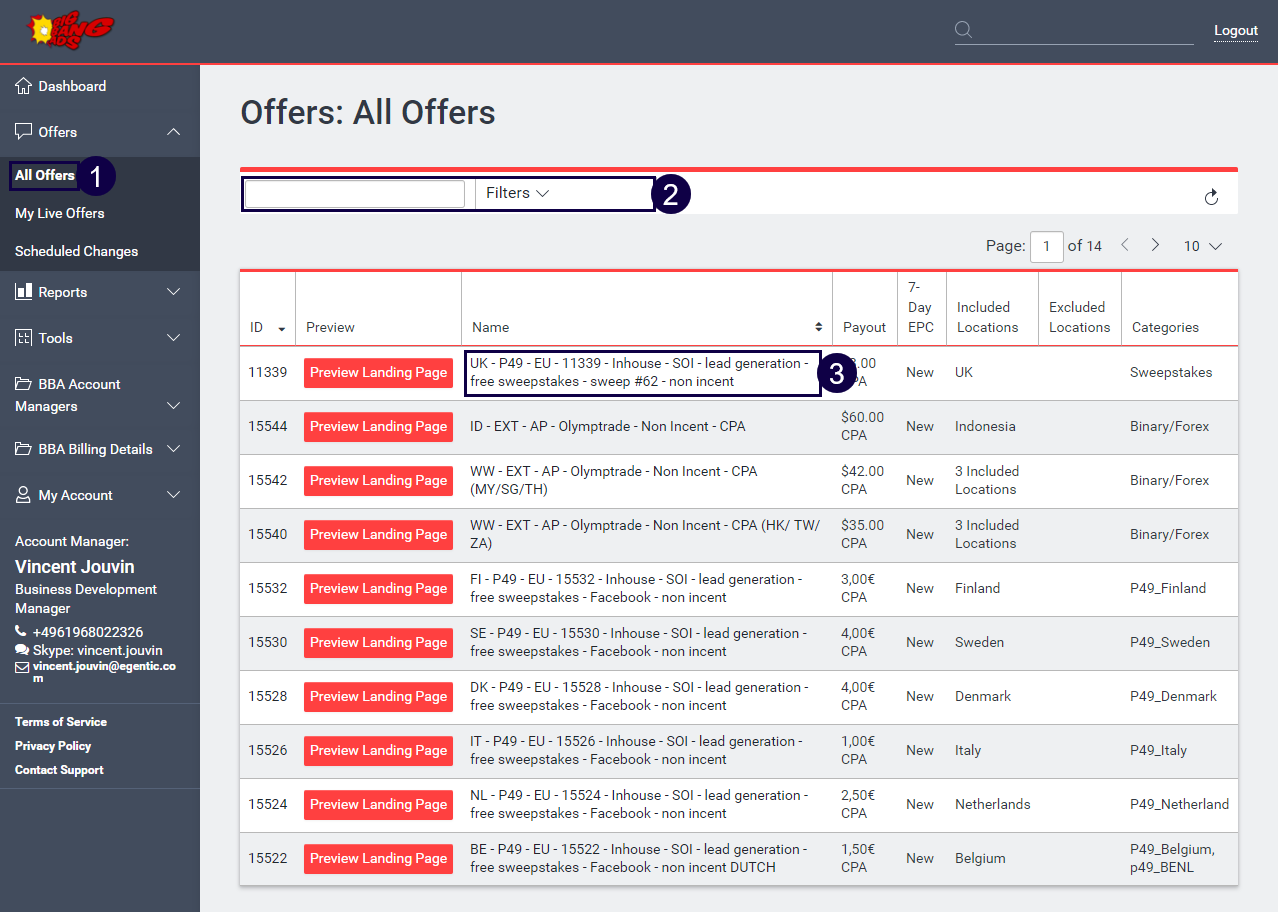
Task: Click Preview Landing Page for offer 15544
Action: [378, 427]
